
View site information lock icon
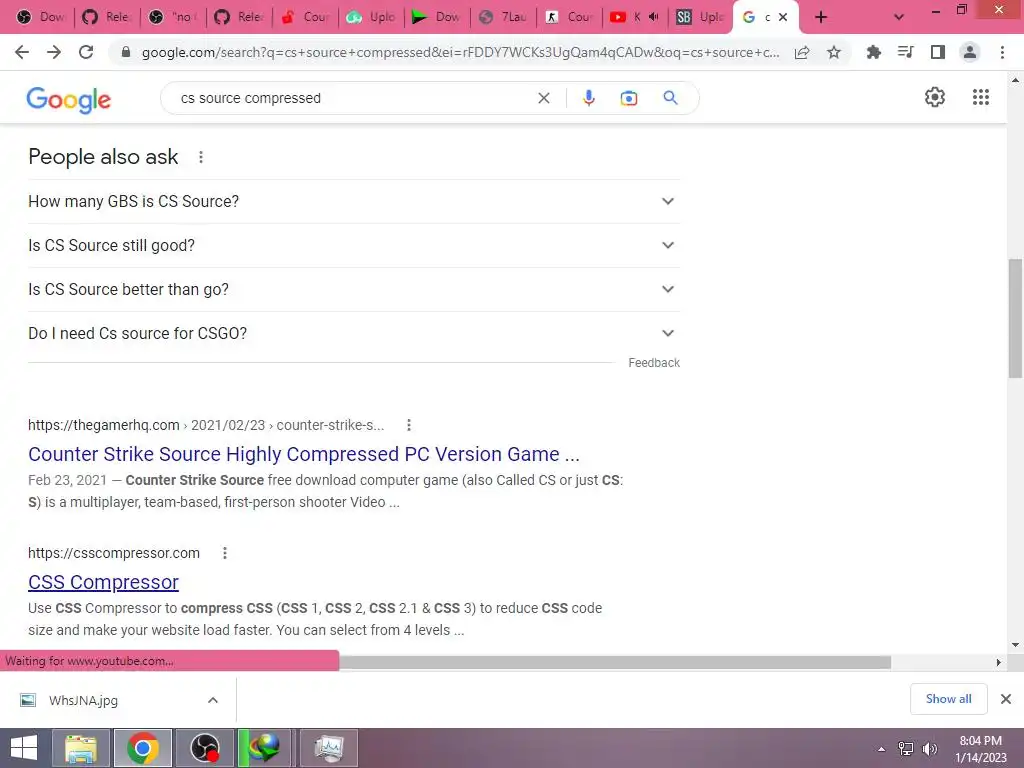tap(126, 52)
